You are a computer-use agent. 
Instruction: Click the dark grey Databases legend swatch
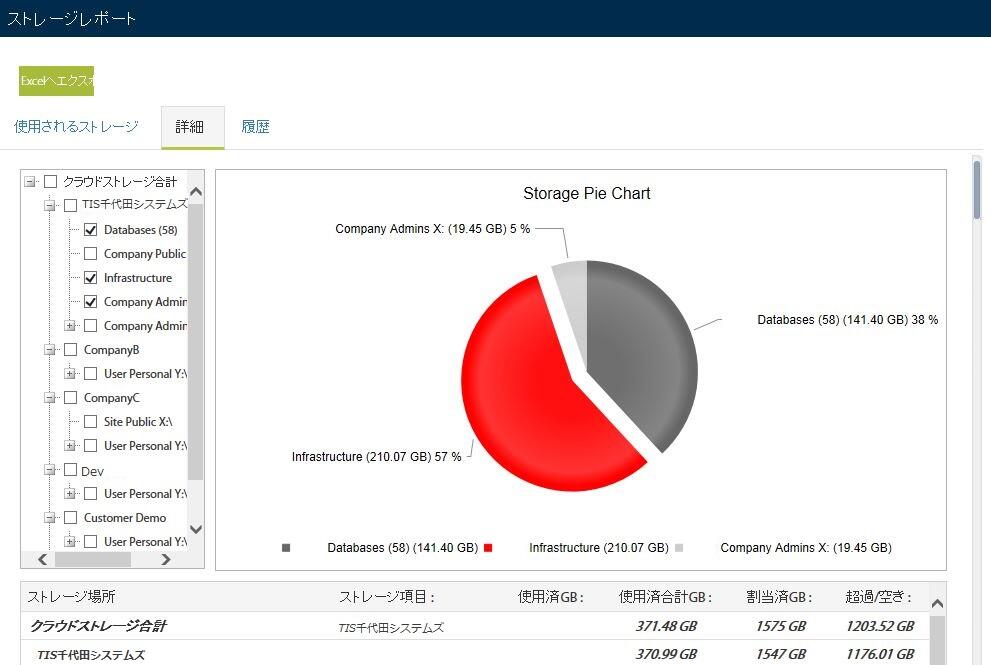point(286,548)
